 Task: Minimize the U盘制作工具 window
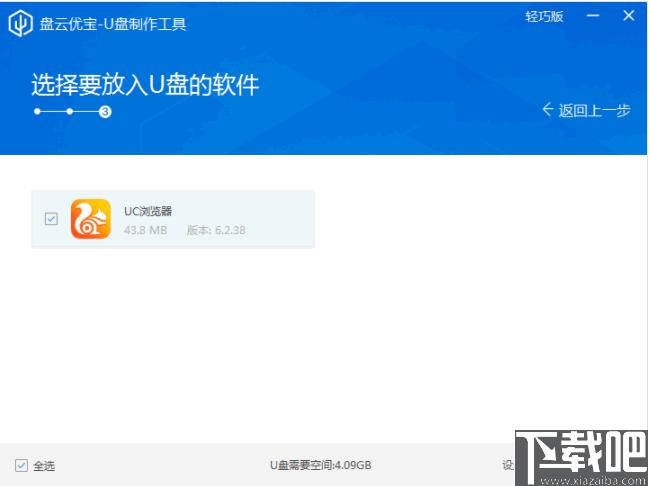[593, 16]
